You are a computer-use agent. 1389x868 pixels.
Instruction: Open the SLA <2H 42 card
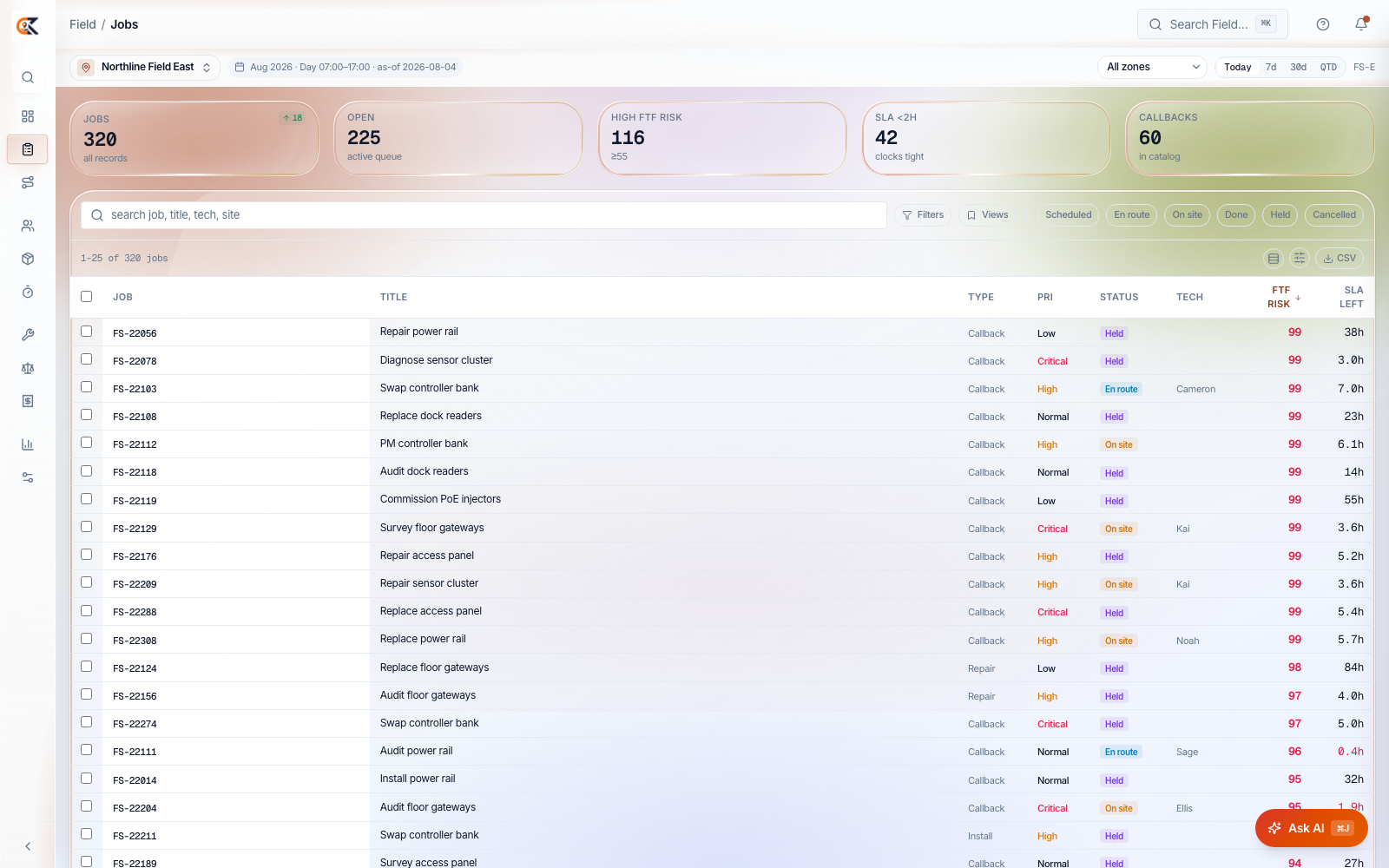click(x=986, y=139)
